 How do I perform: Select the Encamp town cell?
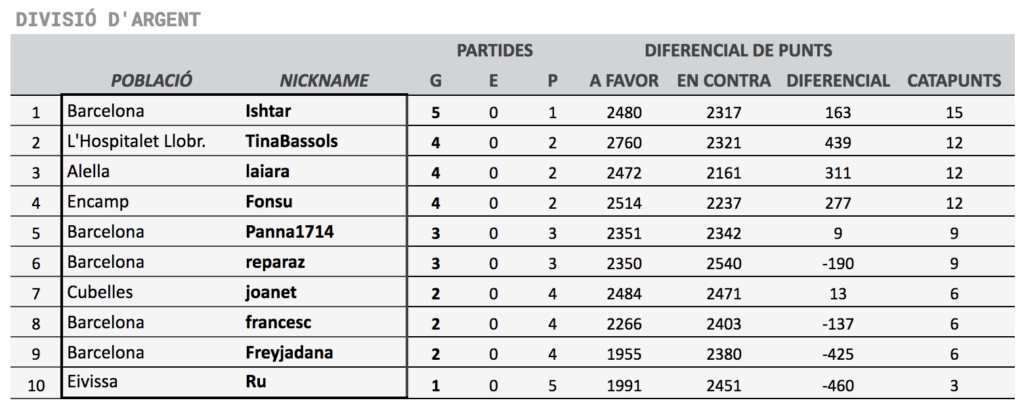[x=98, y=202]
